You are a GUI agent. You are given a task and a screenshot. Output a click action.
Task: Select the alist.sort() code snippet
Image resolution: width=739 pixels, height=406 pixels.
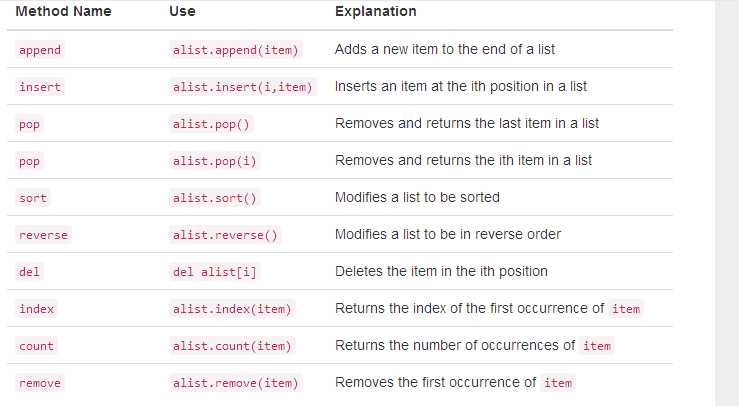click(214, 198)
